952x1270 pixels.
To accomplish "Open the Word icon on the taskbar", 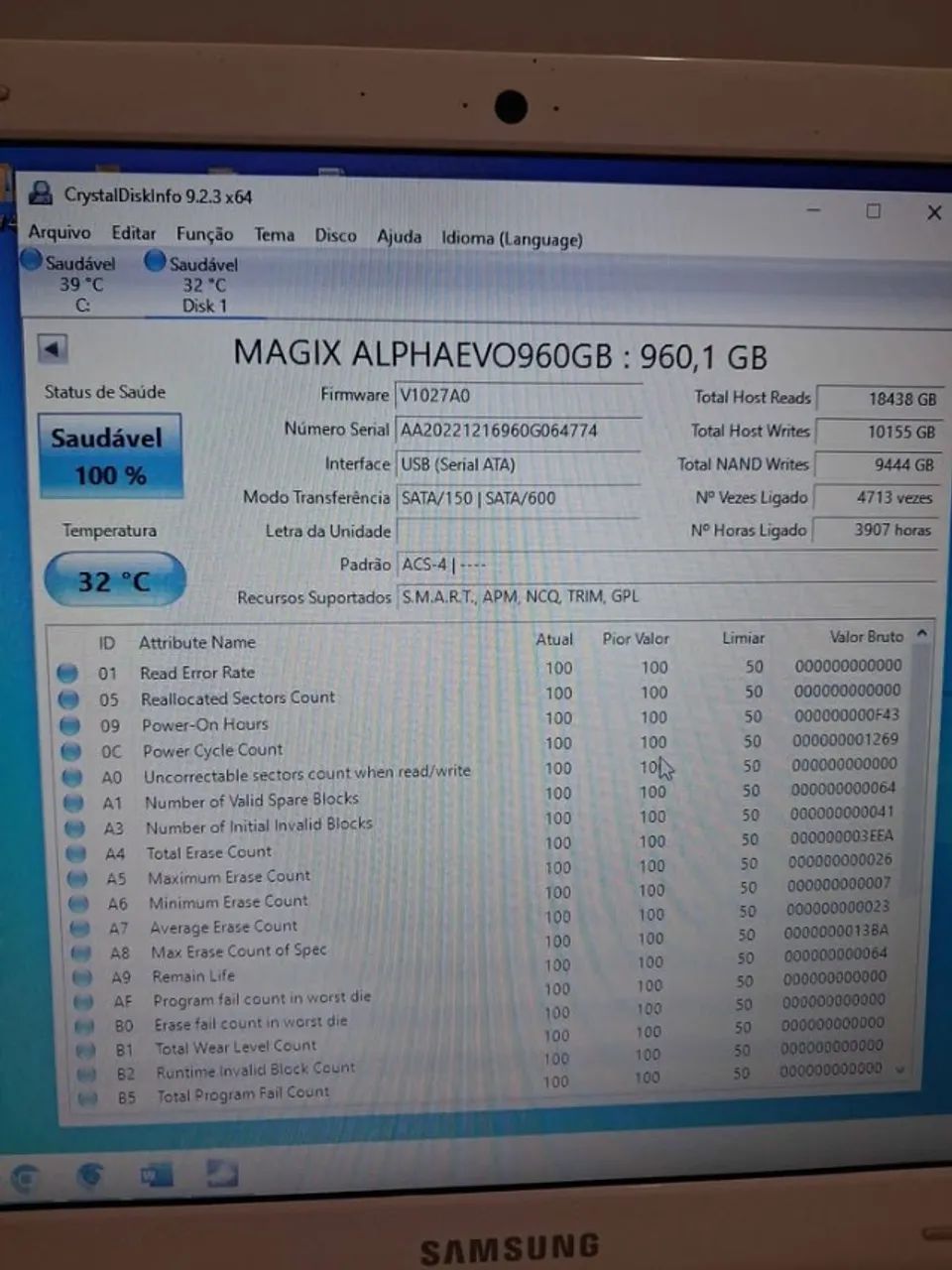I will click(156, 1176).
